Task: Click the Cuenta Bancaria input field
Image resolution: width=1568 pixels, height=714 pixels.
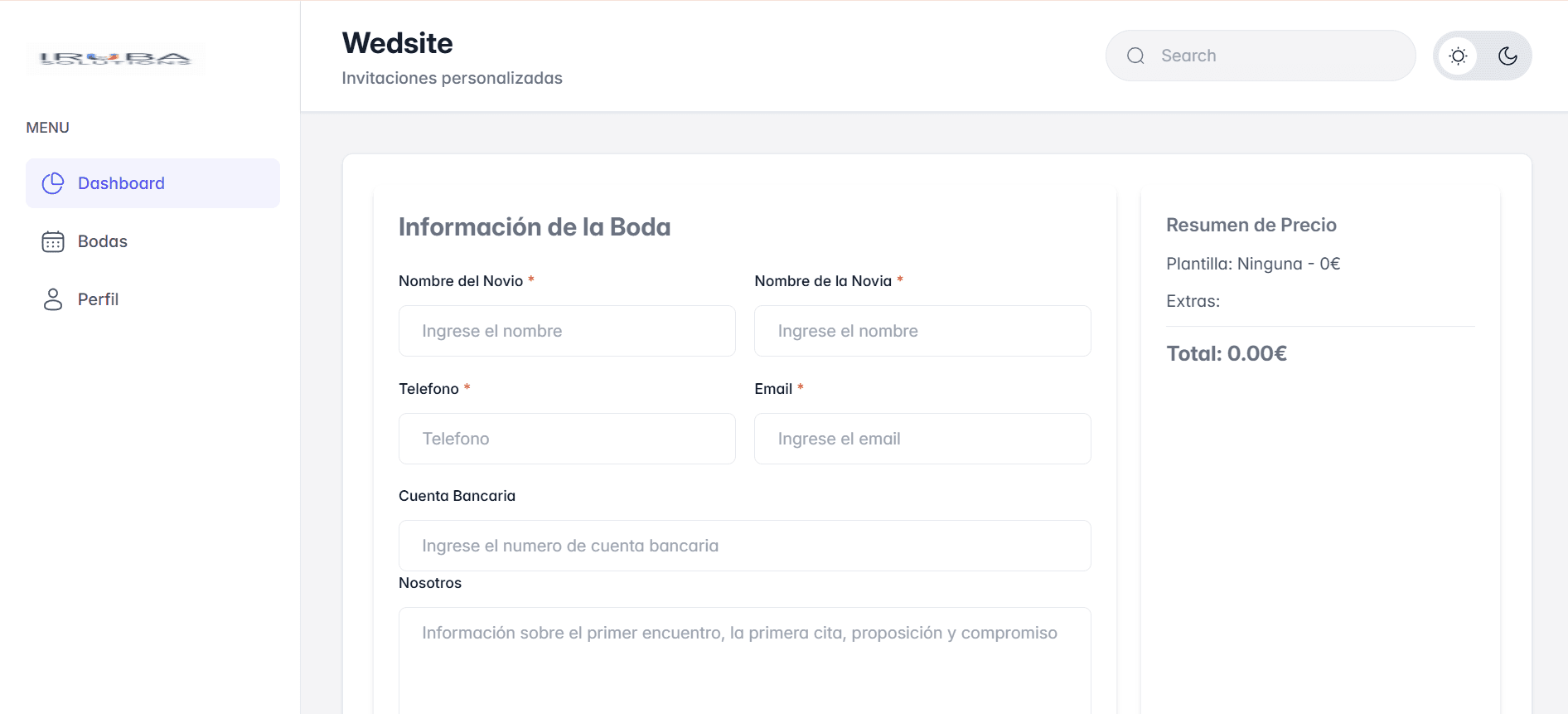Action: 745,546
